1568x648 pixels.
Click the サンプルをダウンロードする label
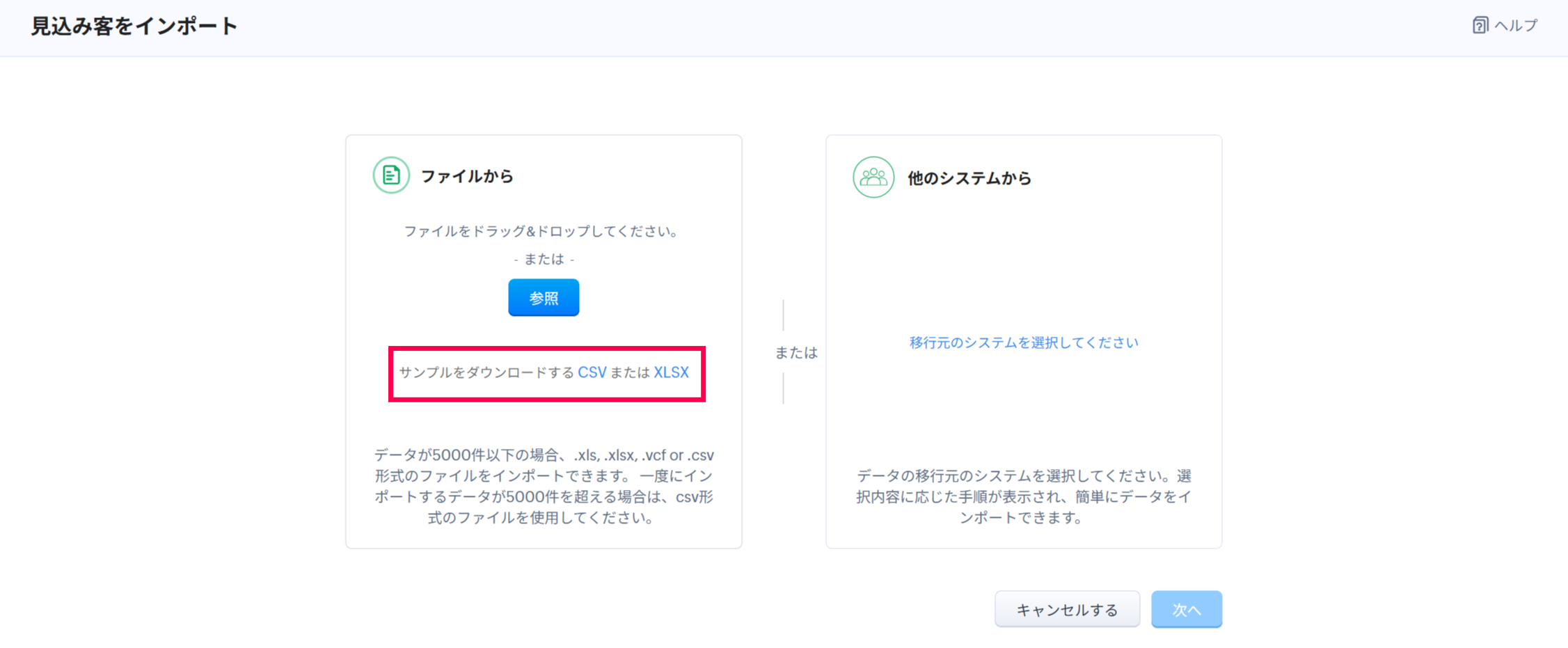point(486,372)
